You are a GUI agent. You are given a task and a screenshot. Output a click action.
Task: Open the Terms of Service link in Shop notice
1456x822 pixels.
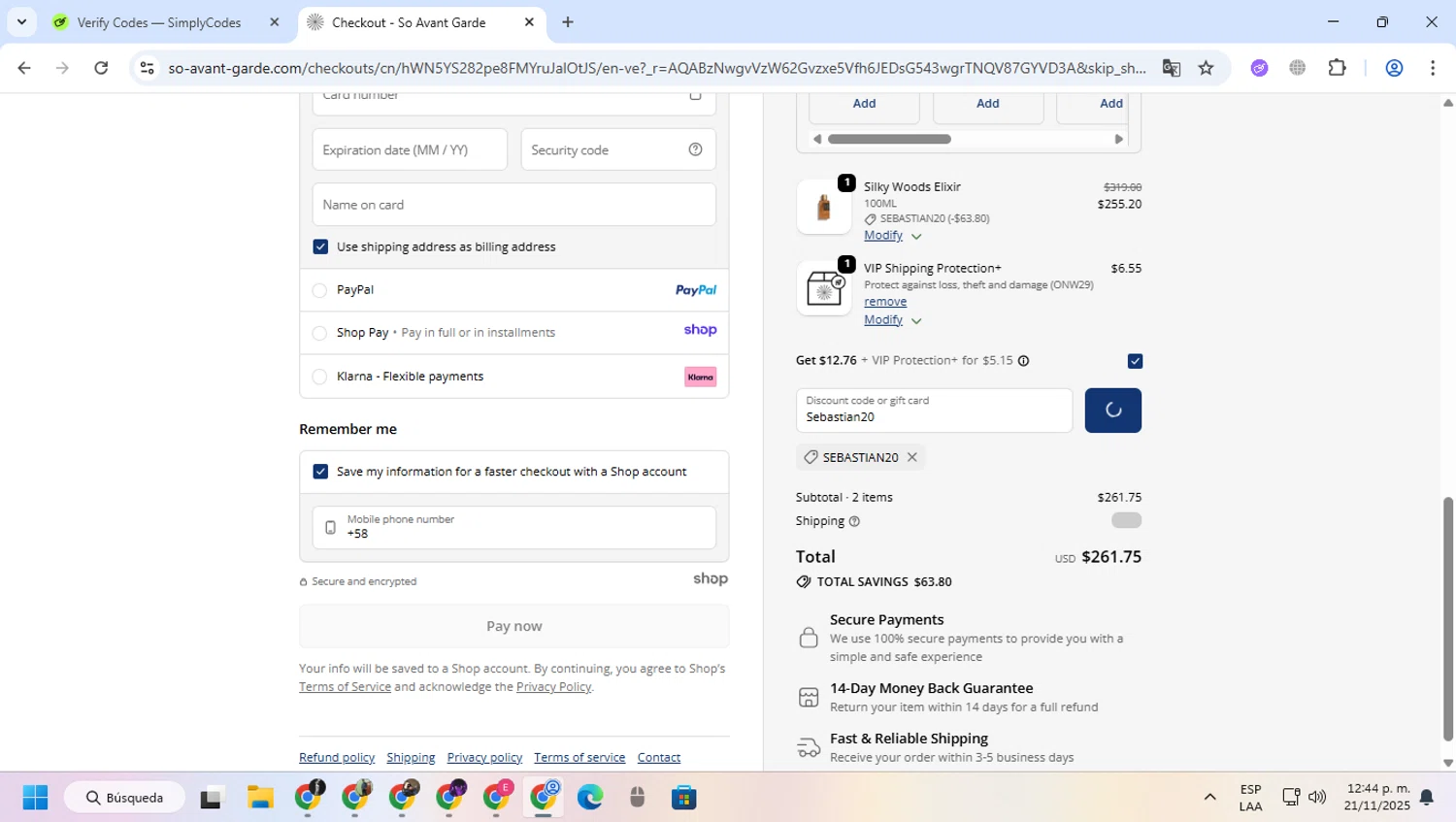tap(345, 686)
